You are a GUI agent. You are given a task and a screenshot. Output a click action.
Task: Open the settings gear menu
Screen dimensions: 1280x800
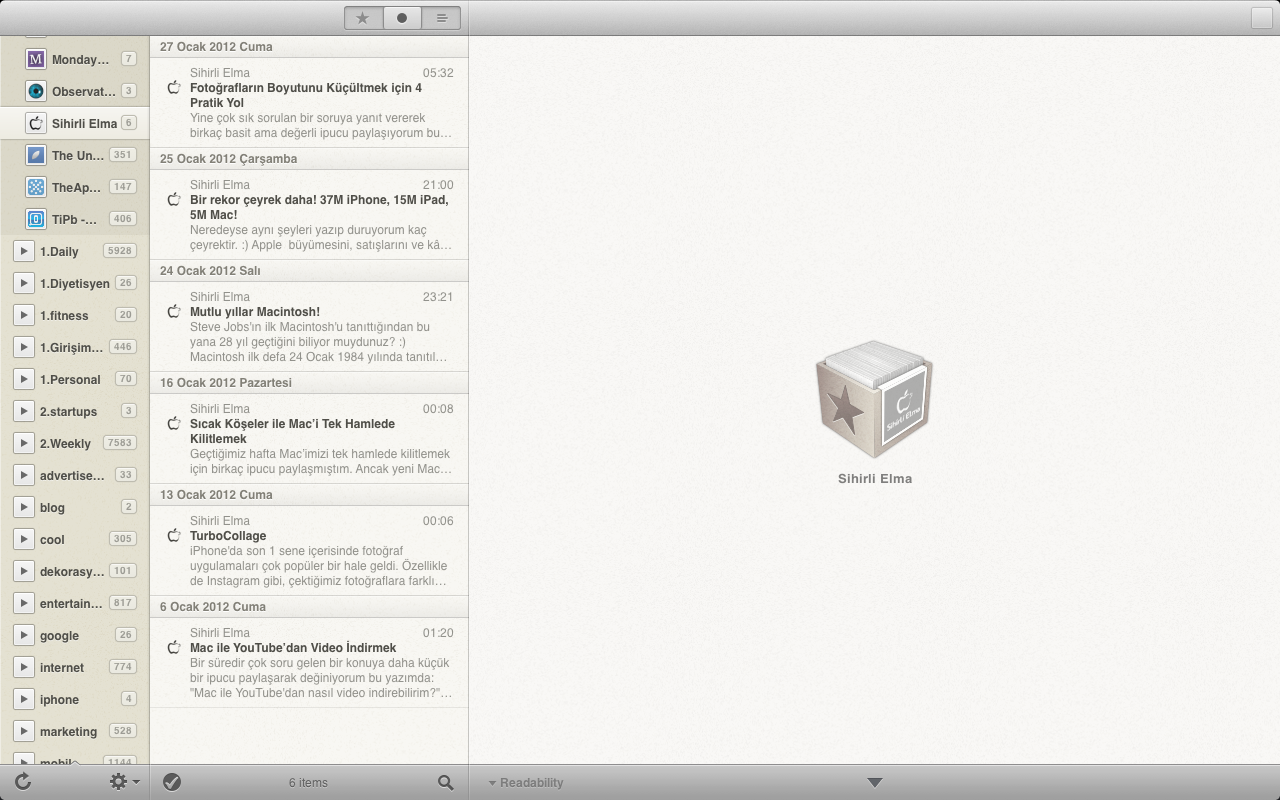point(123,782)
